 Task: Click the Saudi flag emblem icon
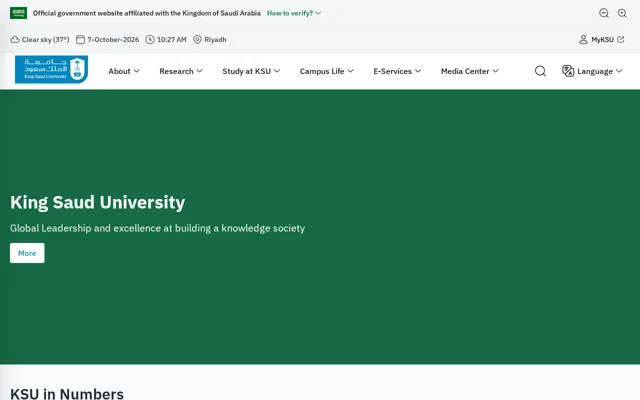pyautogui.click(x=18, y=13)
